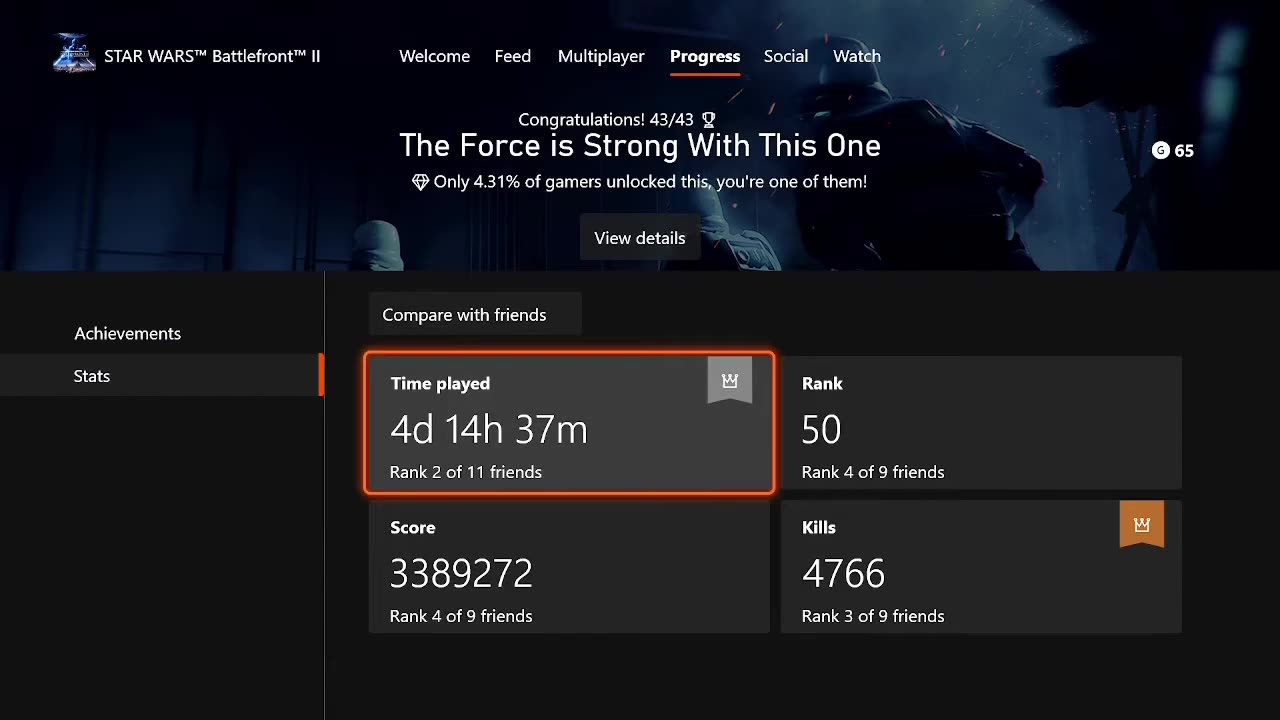1280x720 pixels.
Task: Select the Score stat tile
Action: (x=569, y=567)
